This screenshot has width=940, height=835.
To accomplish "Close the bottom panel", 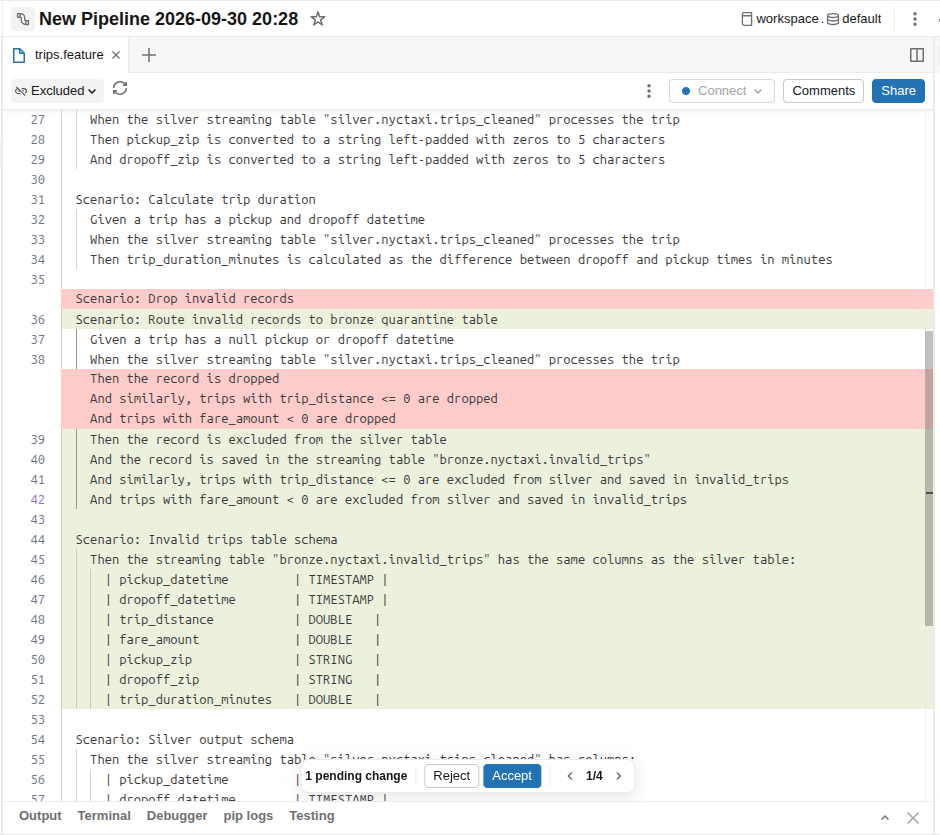I will [x=913, y=818].
